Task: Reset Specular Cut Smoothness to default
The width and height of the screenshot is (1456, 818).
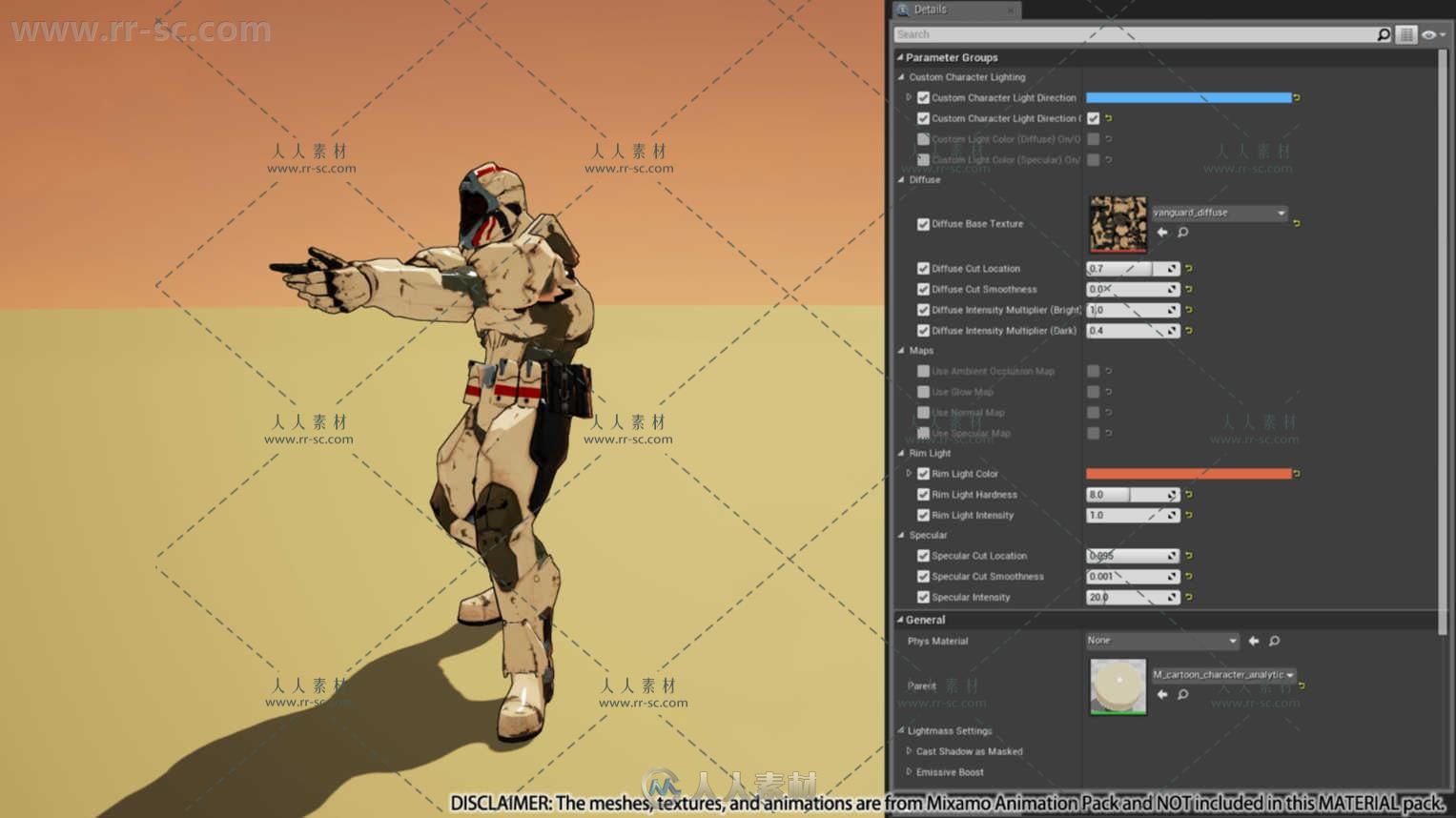Action: point(1189,577)
